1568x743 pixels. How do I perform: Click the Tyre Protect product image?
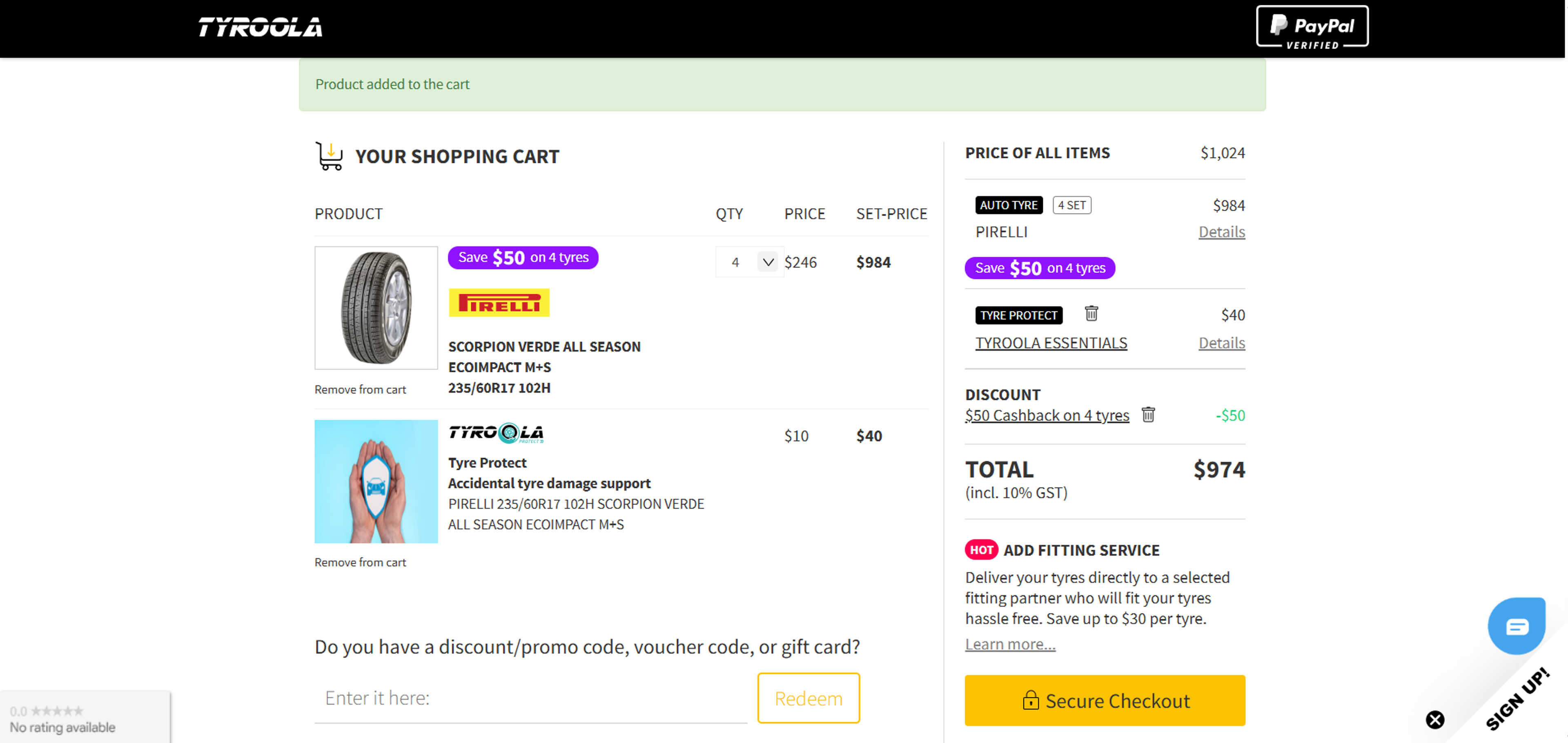376,481
